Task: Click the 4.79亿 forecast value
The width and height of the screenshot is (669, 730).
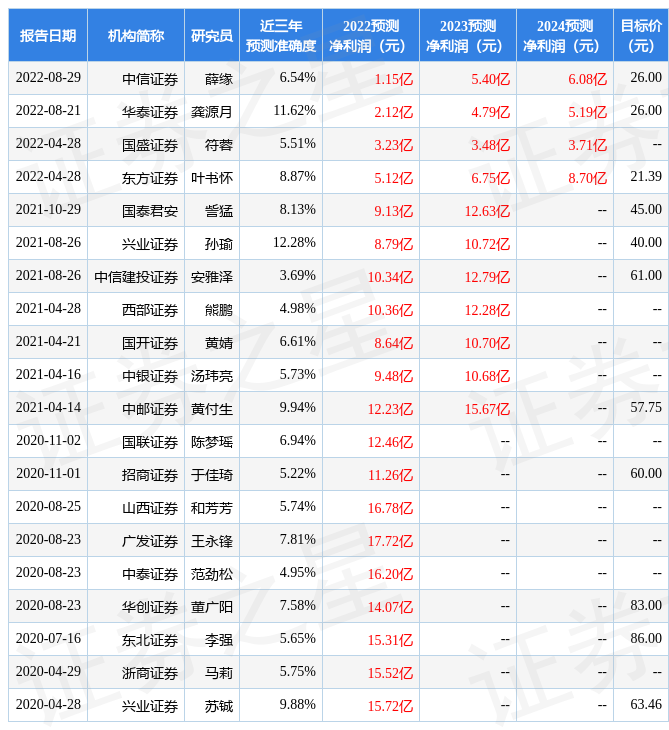Action: 491,112
